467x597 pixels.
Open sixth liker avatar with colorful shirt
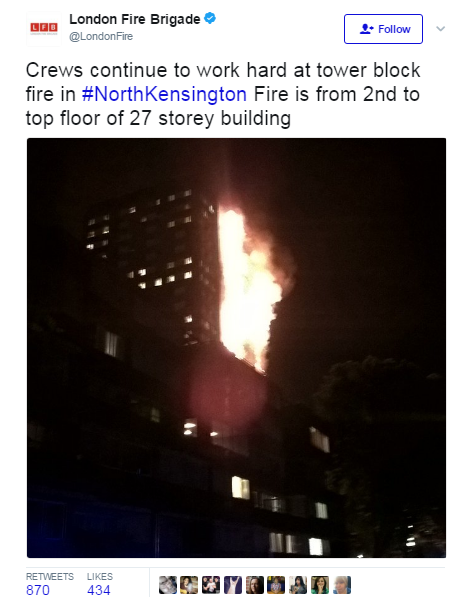click(276, 585)
